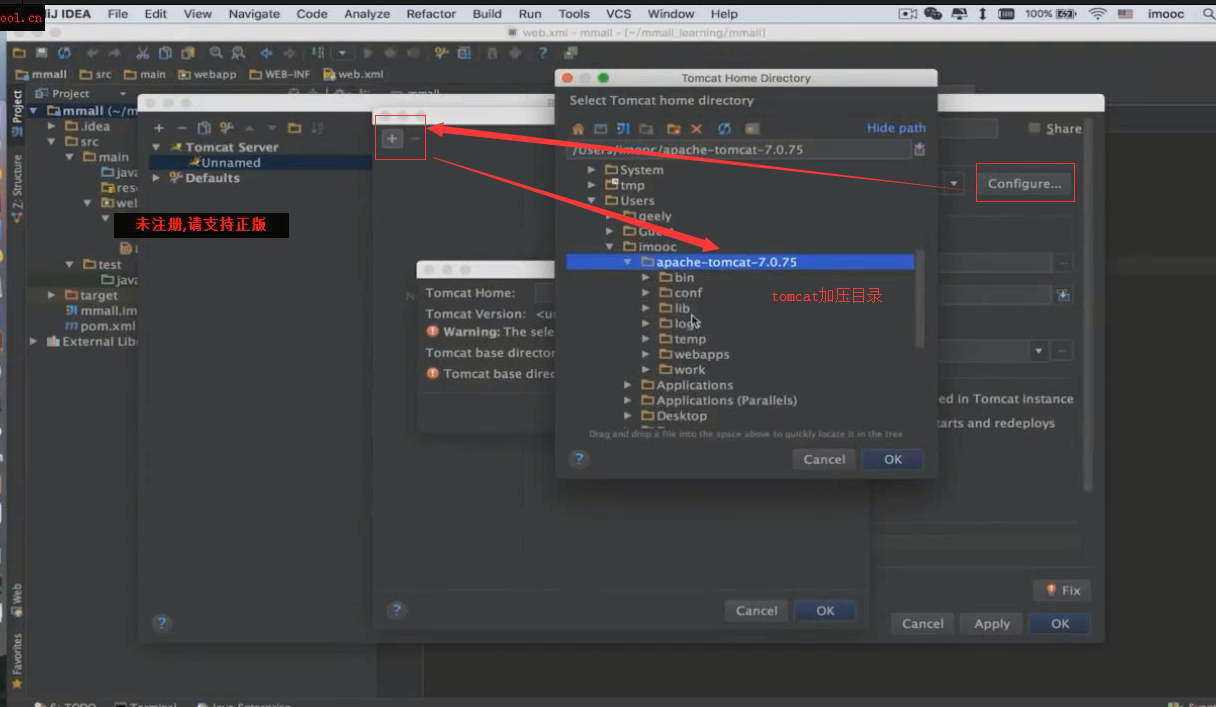Add application server plus button
This screenshot has width=1216, height=707.
393,139
